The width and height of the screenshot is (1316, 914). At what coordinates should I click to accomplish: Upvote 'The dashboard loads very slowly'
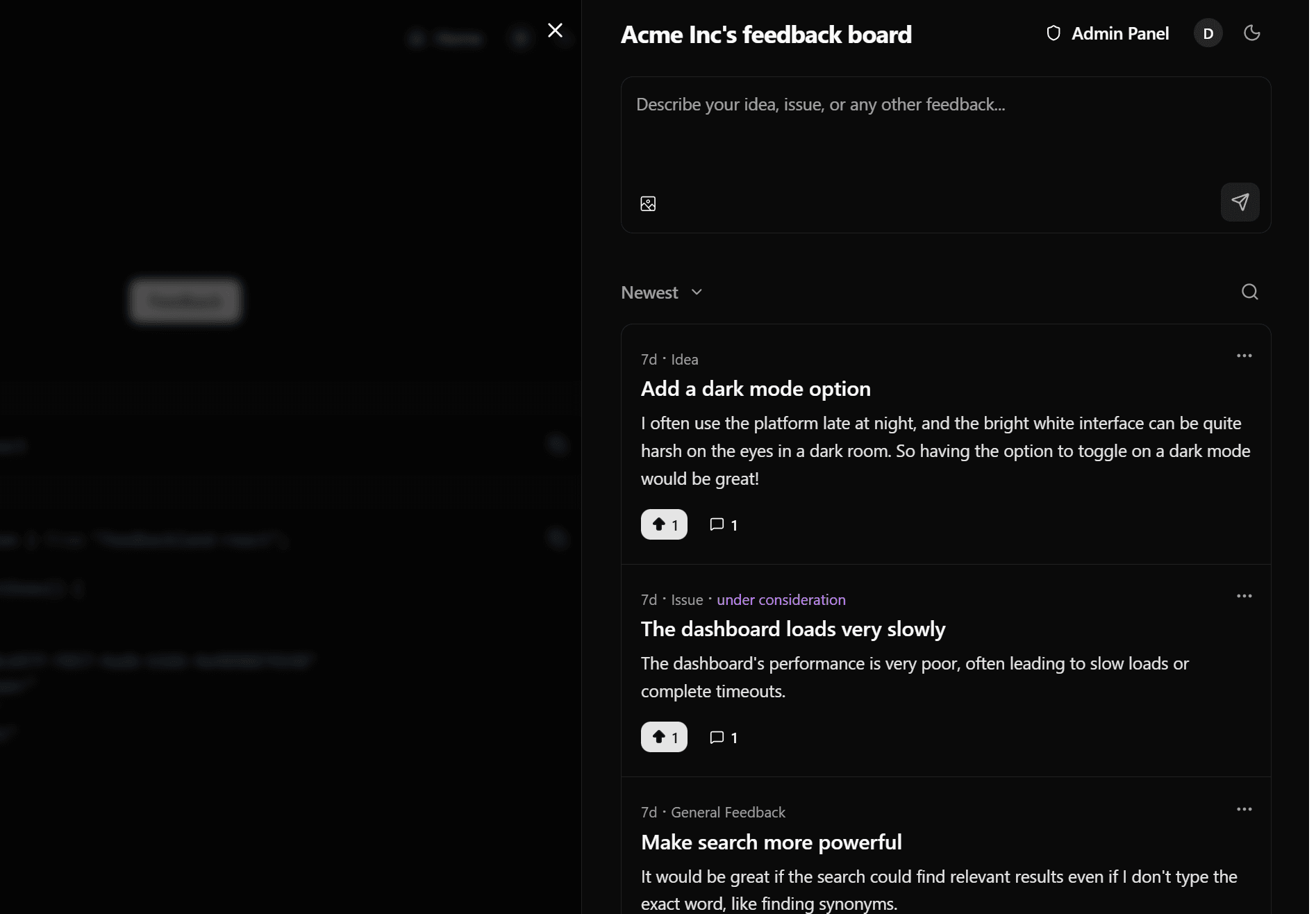click(663, 737)
